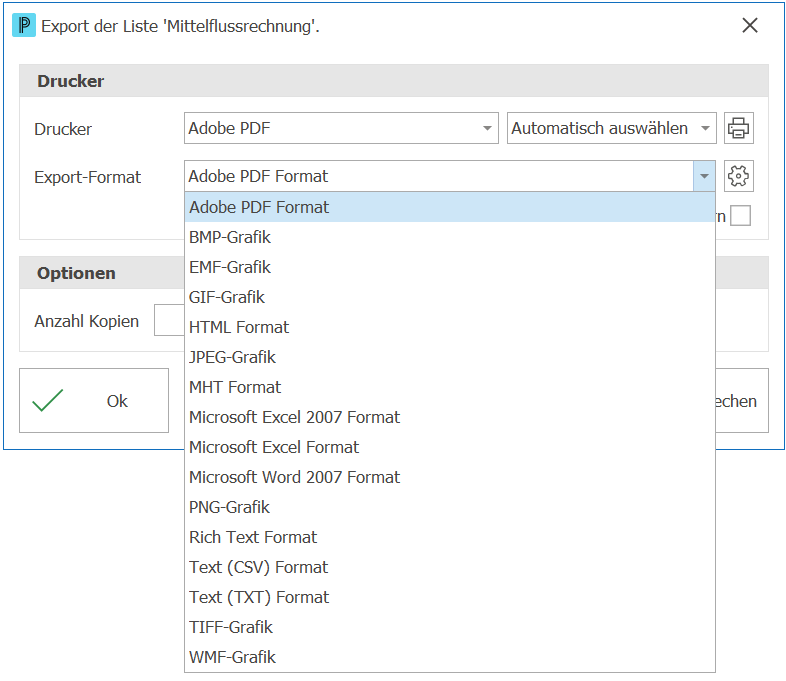Select 'Microsoft Excel 2007 Format'
Image resolution: width=786 pixels, height=681 pixels.
coord(450,417)
